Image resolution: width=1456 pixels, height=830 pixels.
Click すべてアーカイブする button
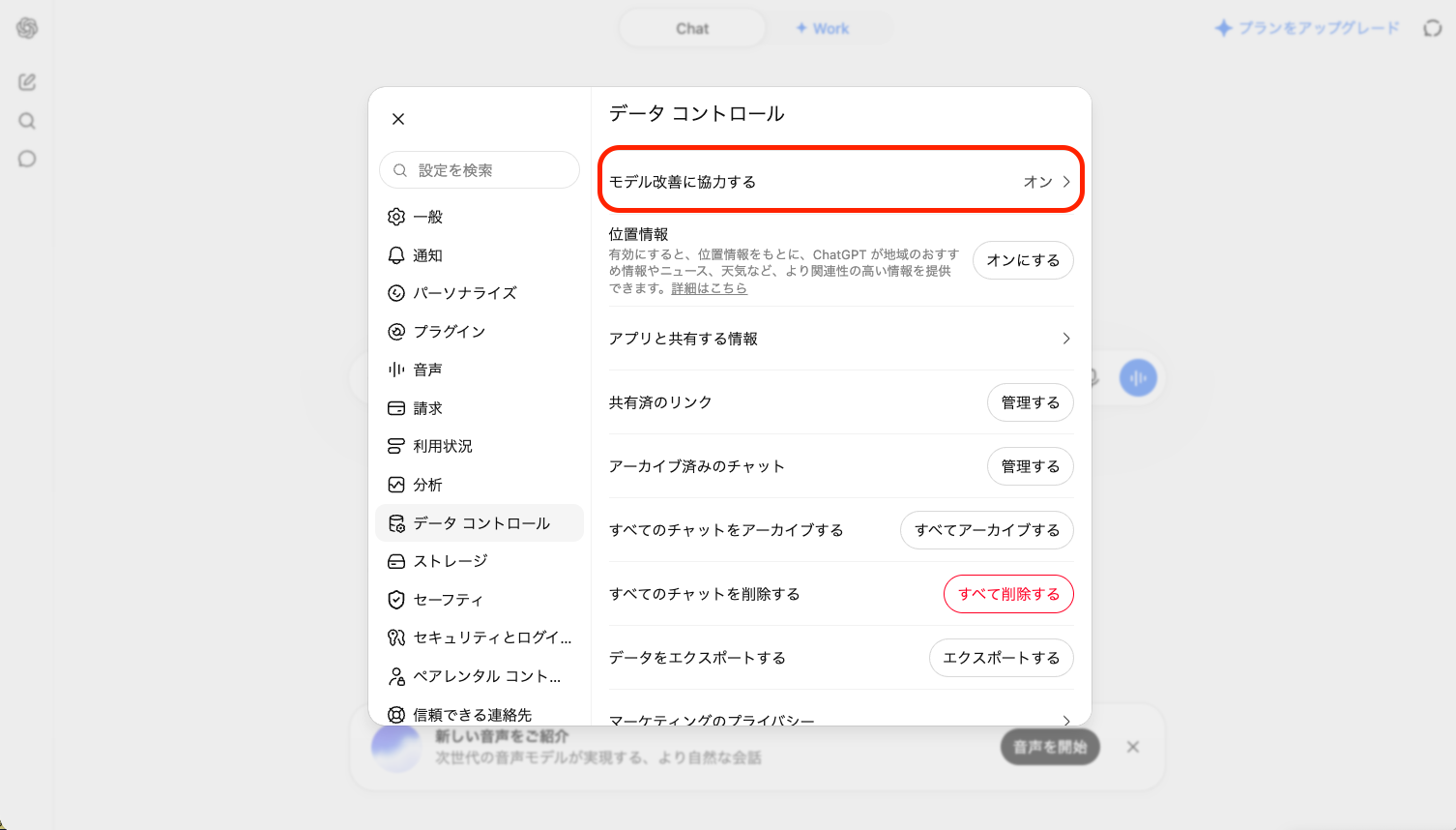tap(987, 530)
